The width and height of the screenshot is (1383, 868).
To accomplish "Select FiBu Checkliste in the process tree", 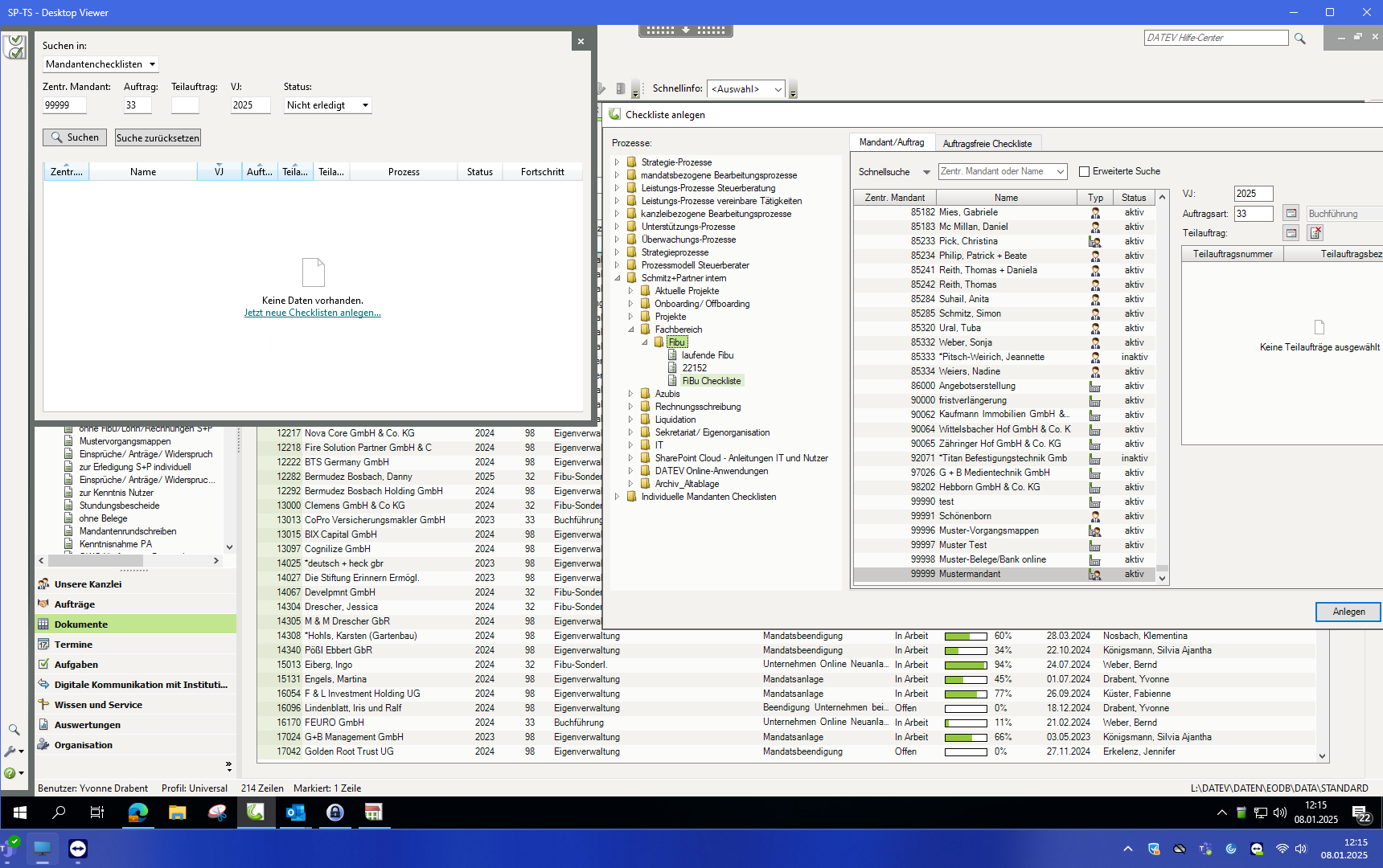I will [711, 381].
